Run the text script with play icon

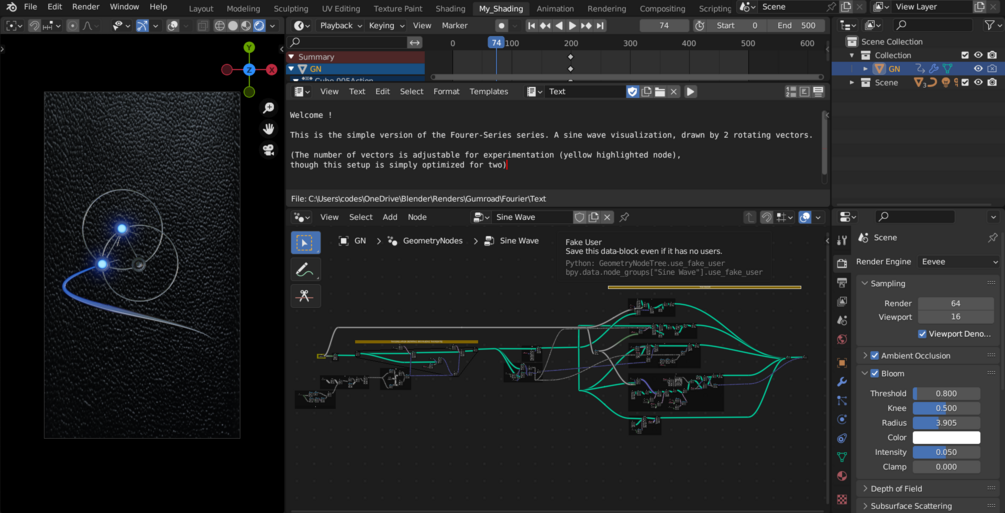[690, 92]
